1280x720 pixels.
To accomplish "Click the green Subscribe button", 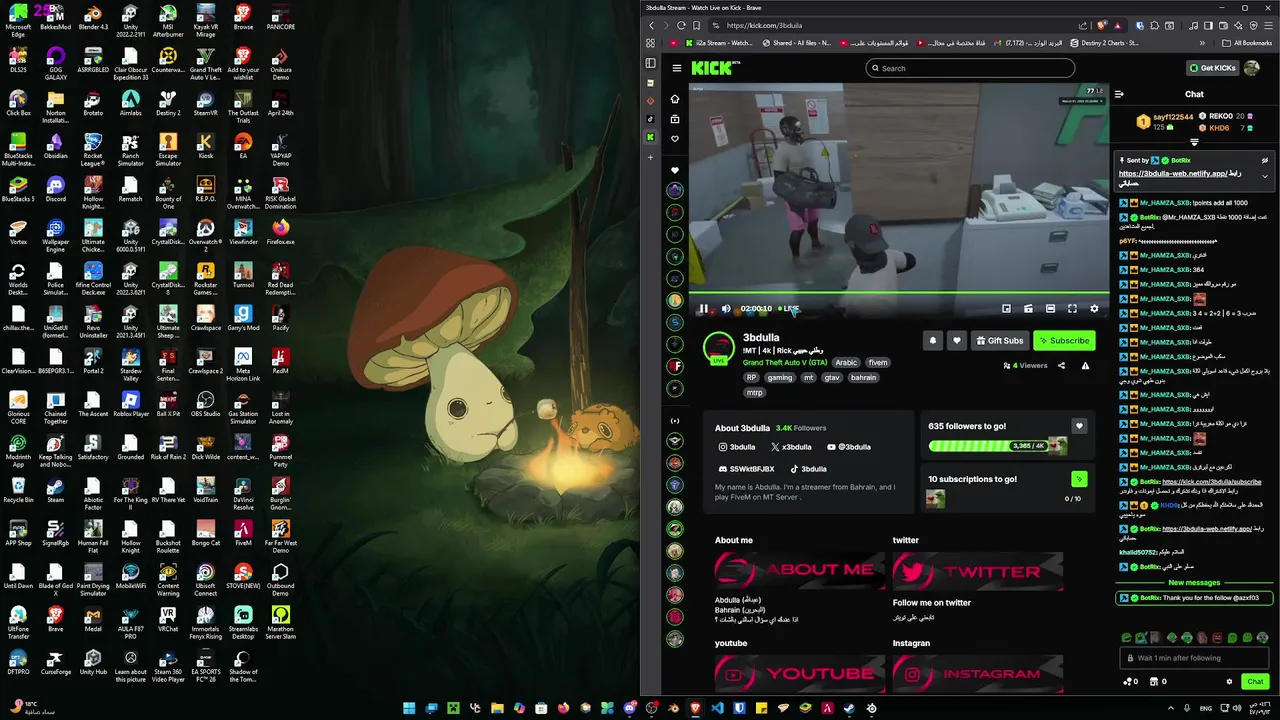I will (1064, 341).
